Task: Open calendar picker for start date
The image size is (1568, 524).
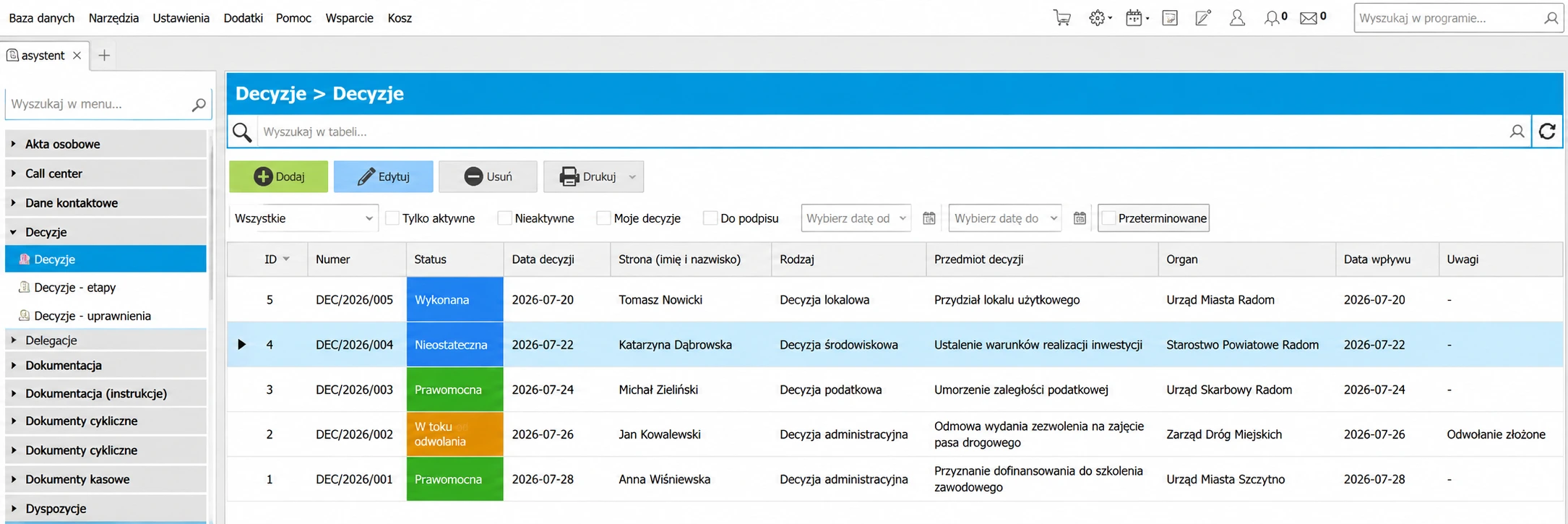Action: (929, 218)
